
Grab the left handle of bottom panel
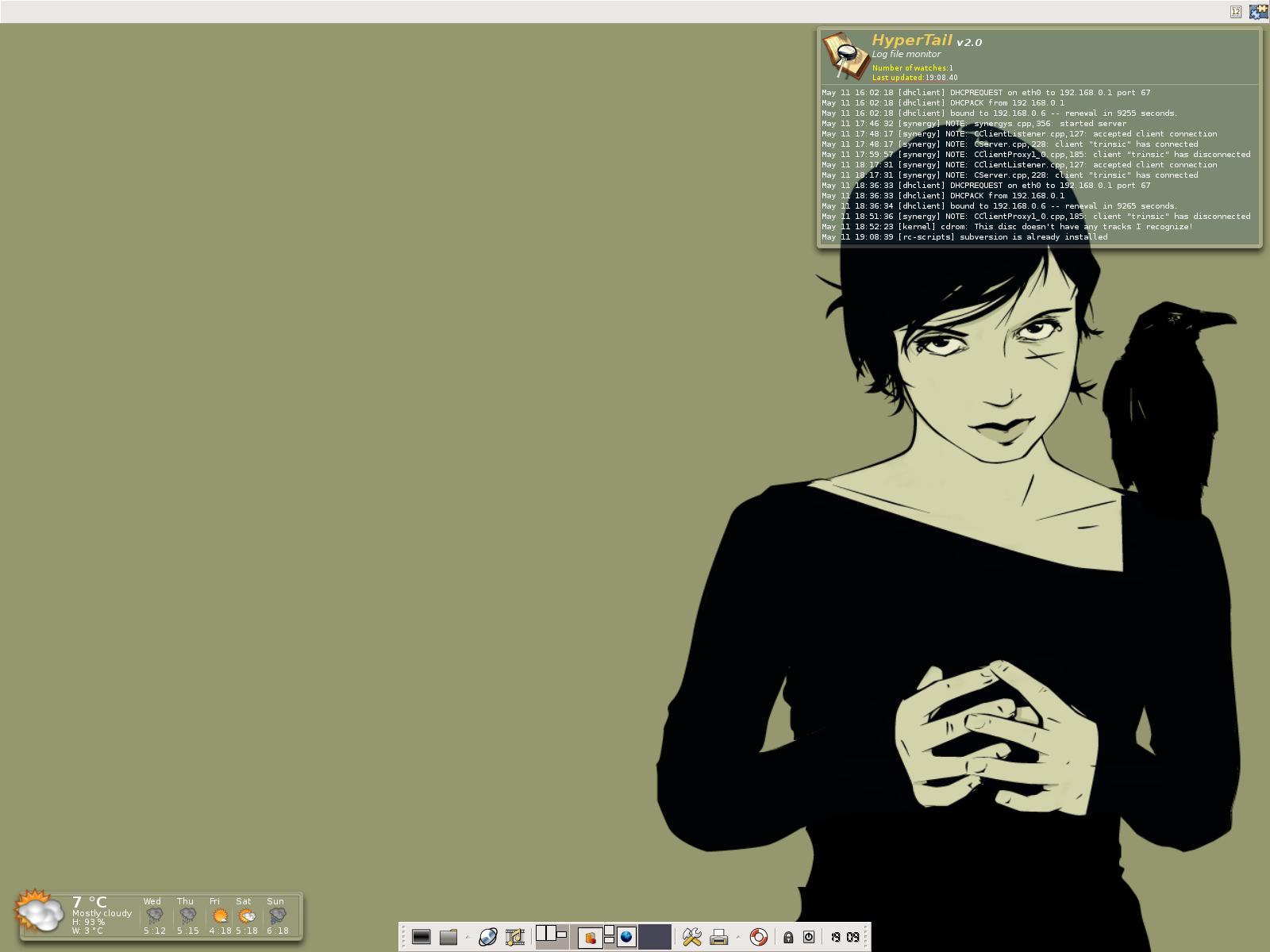[x=403, y=937]
